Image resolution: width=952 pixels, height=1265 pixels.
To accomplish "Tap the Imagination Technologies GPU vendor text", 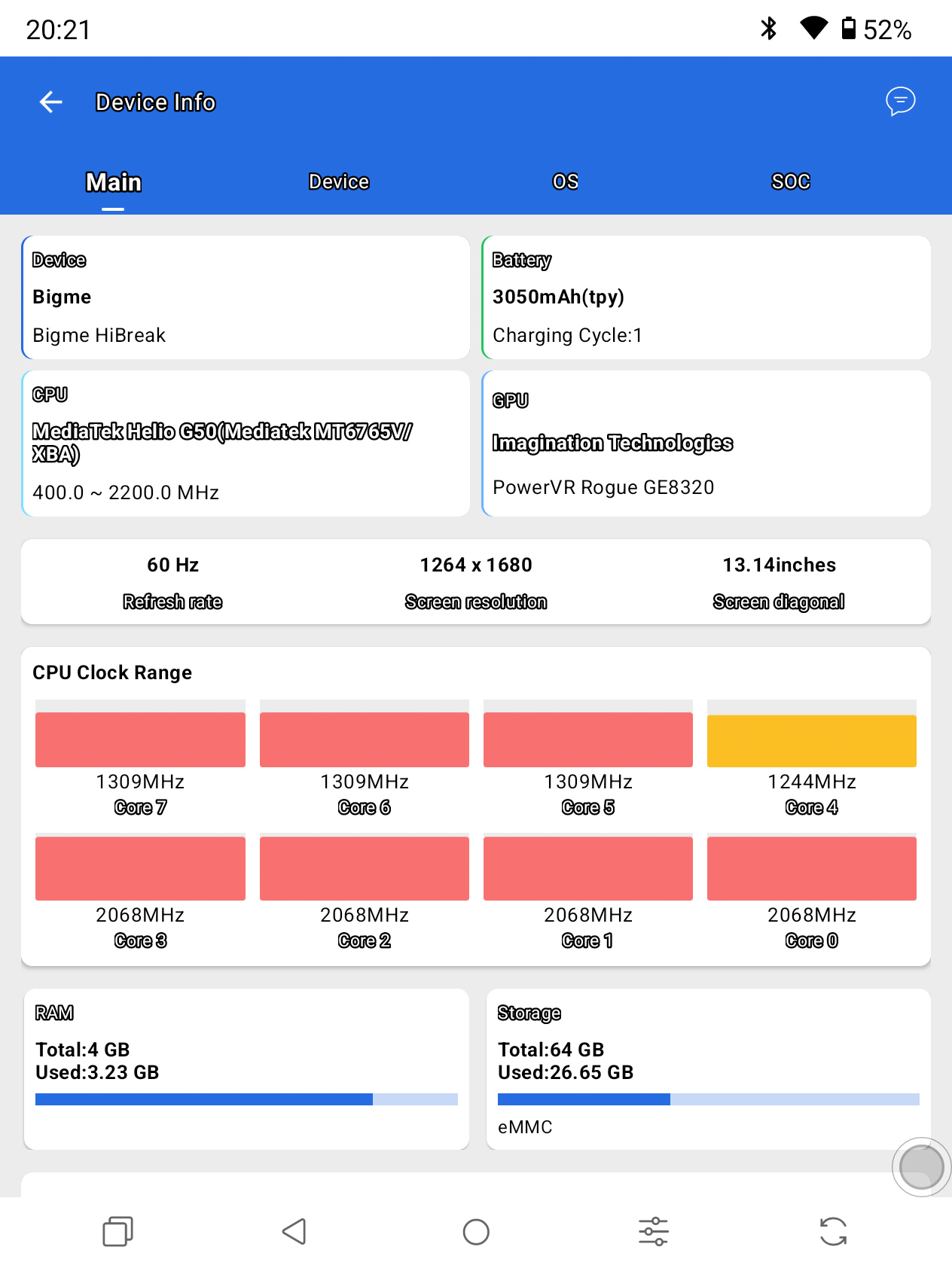I will [x=612, y=443].
